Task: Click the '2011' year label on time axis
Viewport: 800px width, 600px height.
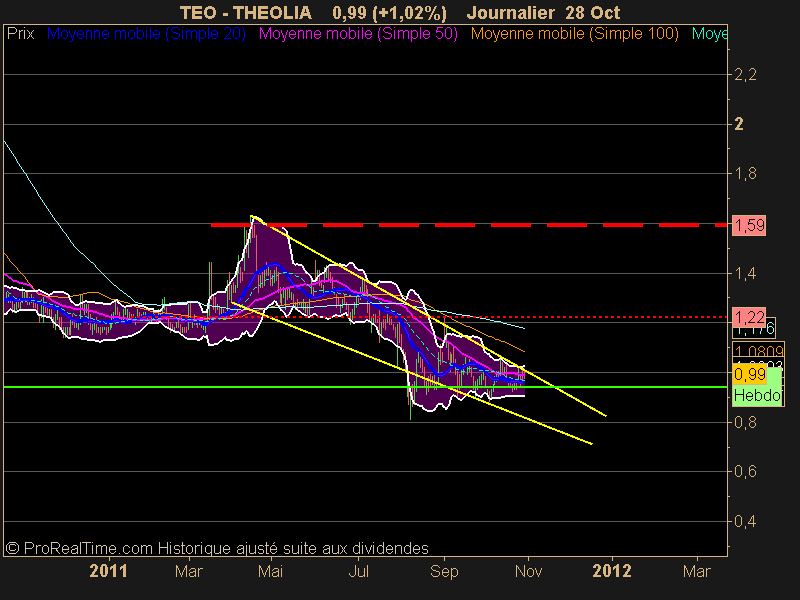Action: click(x=108, y=571)
